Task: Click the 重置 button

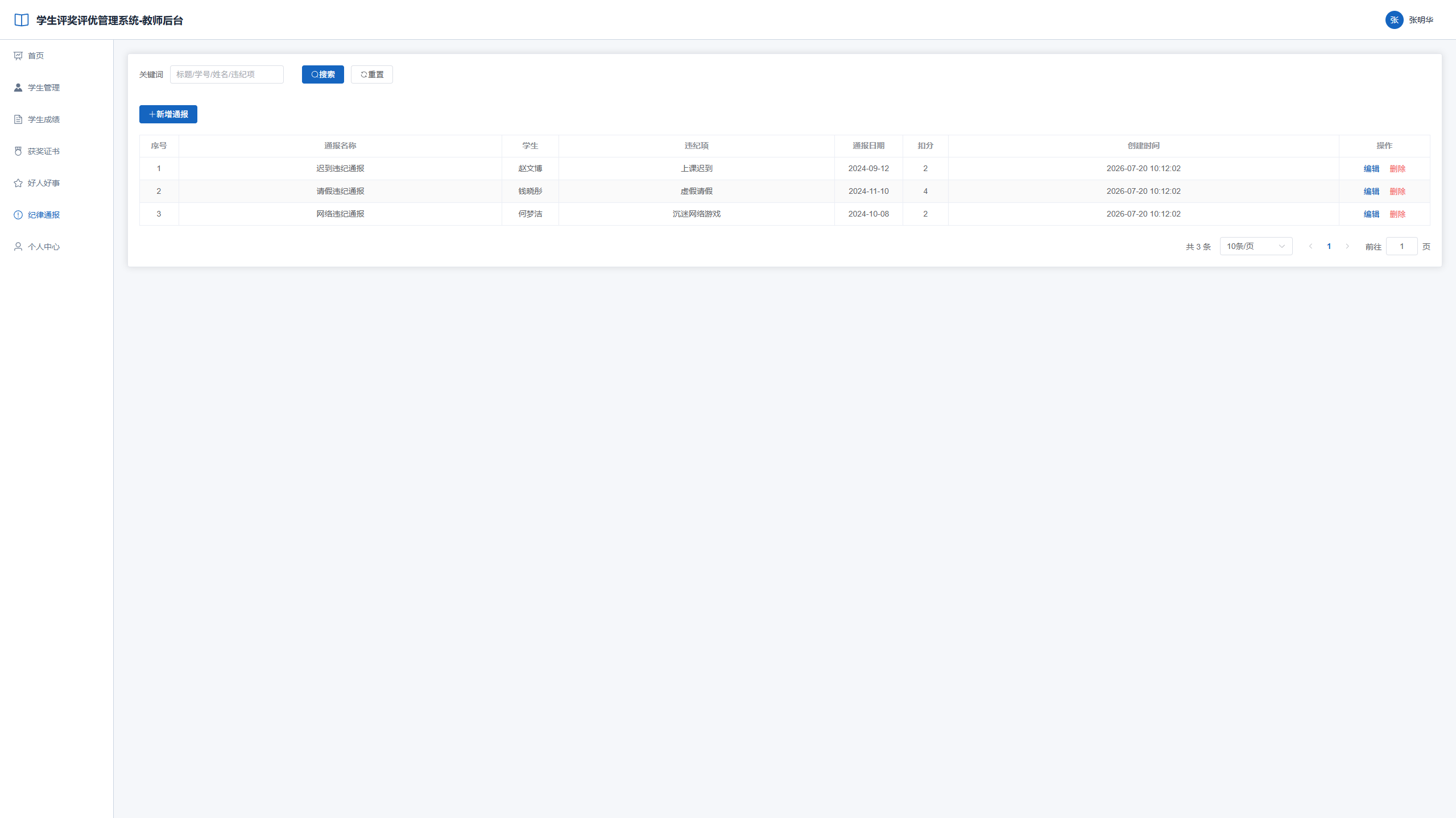Action: pyautogui.click(x=371, y=74)
